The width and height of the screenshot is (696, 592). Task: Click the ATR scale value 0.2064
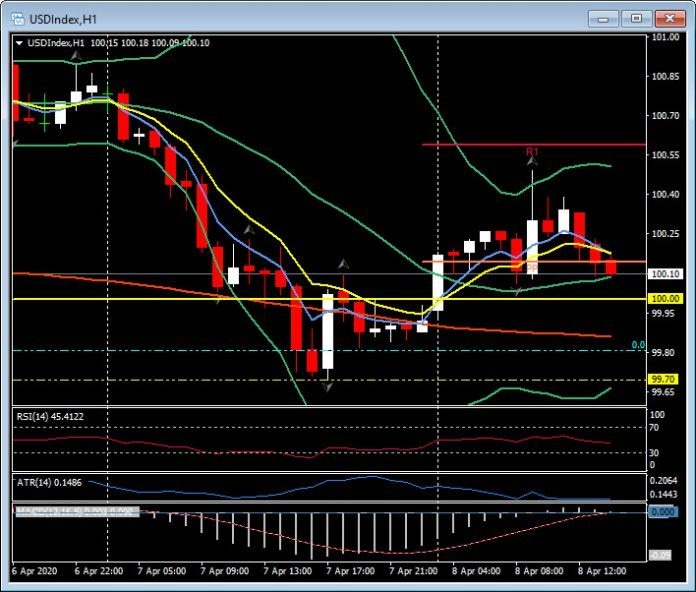(x=663, y=480)
